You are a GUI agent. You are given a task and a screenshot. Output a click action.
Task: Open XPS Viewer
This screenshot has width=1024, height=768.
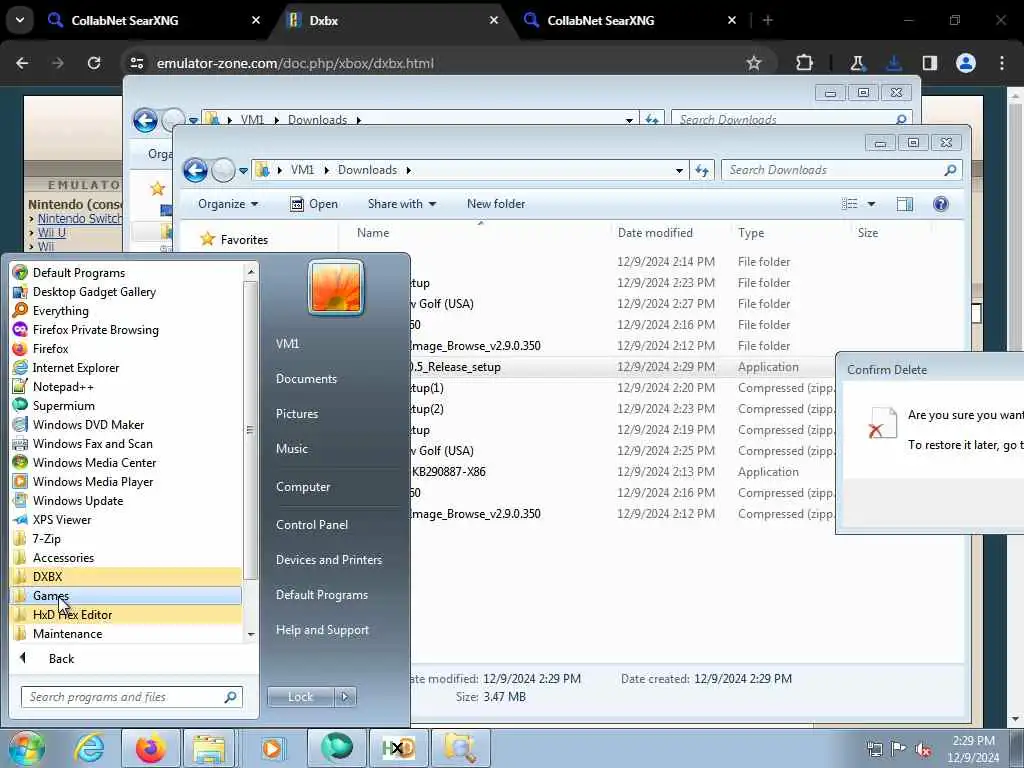tap(61, 520)
